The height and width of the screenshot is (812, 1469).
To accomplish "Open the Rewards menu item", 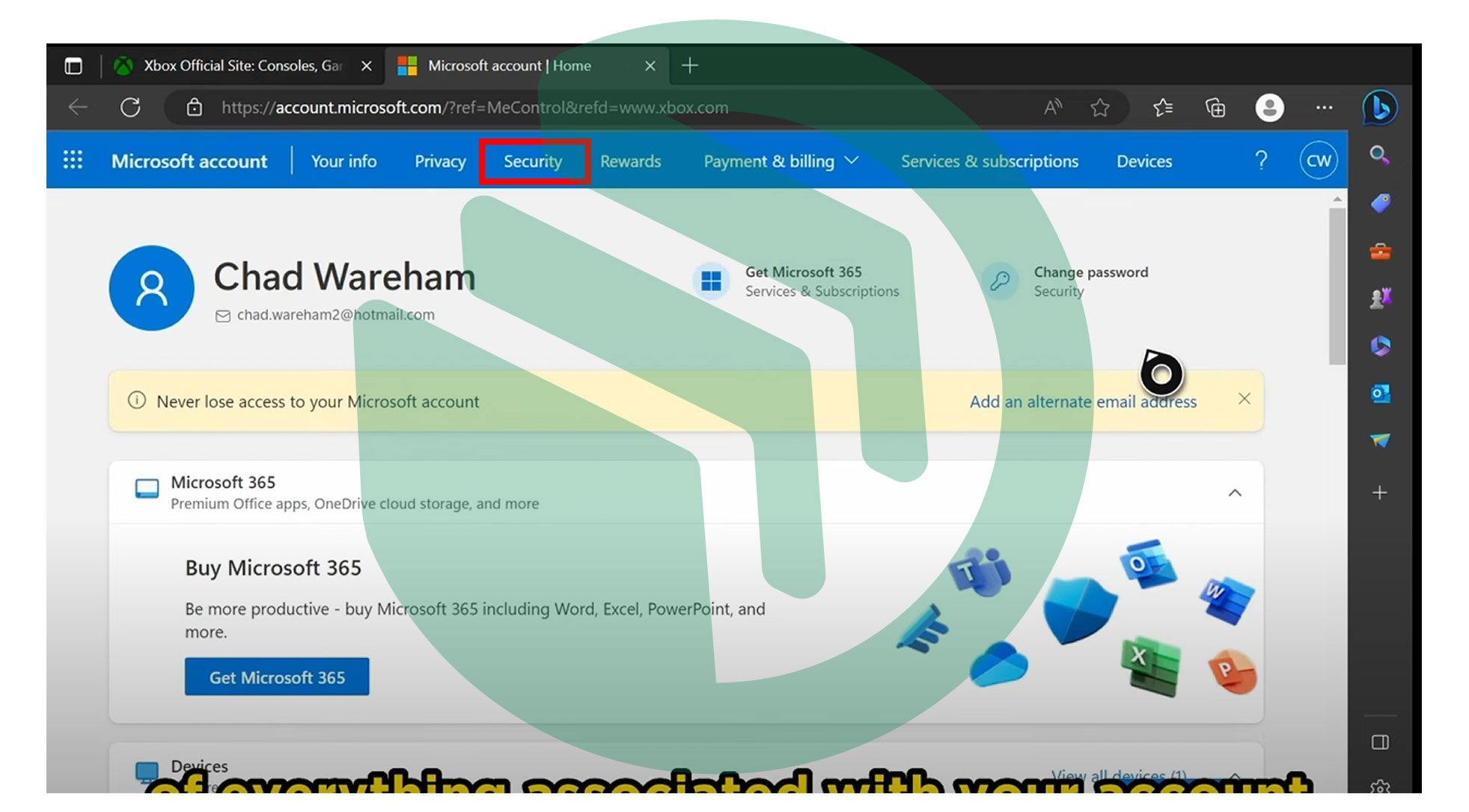I will click(630, 162).
